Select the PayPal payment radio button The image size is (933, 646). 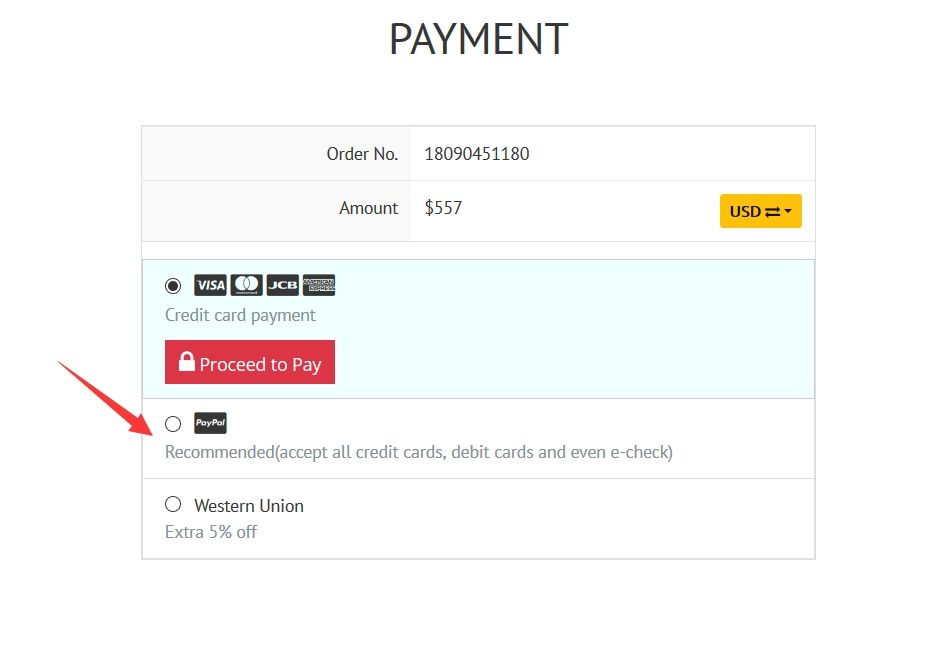tap(173, 424)
